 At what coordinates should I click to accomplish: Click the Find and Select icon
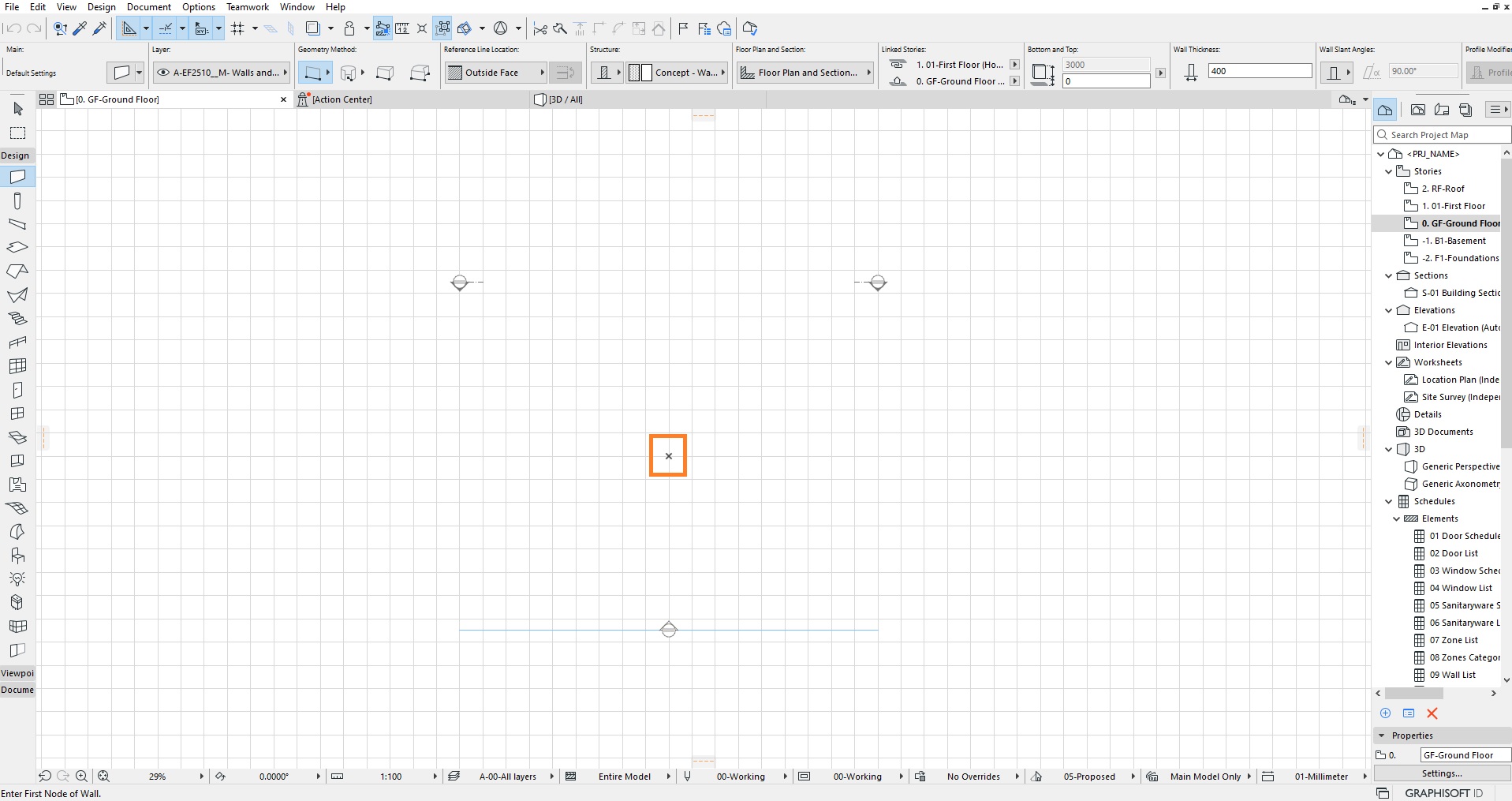[60, 28]
